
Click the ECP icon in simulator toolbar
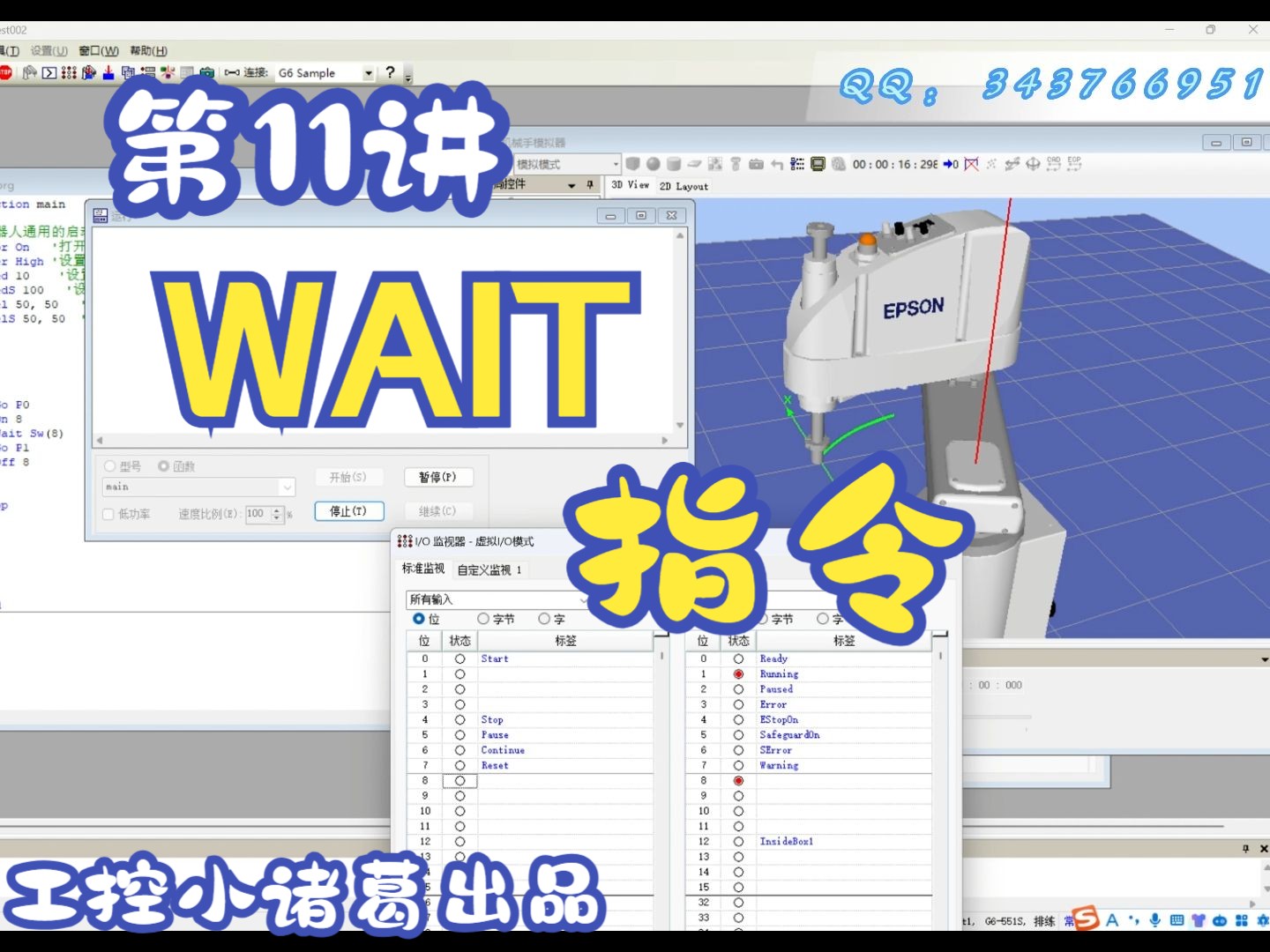pos(1074,164)
